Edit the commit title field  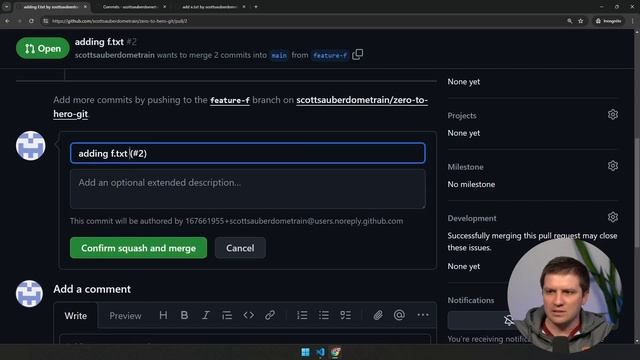(248, 153)
